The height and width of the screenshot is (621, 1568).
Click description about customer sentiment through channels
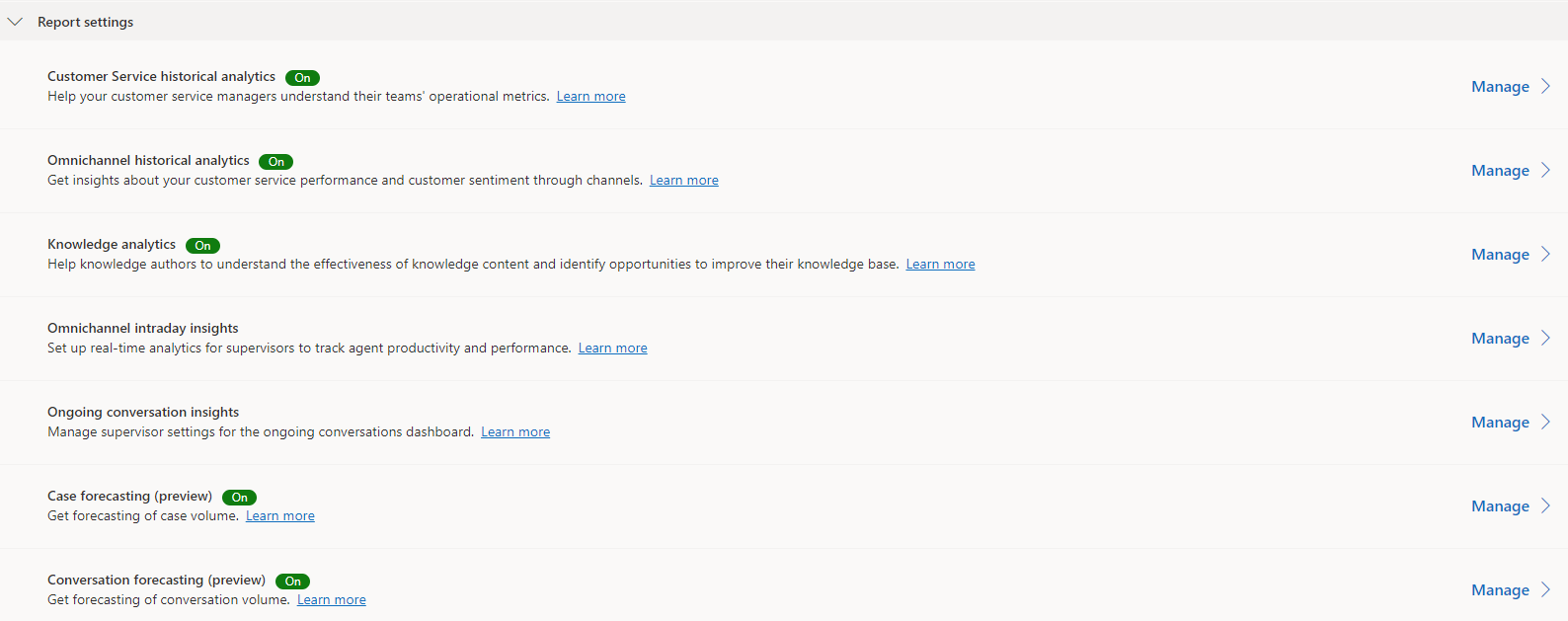tap(345, 181)
